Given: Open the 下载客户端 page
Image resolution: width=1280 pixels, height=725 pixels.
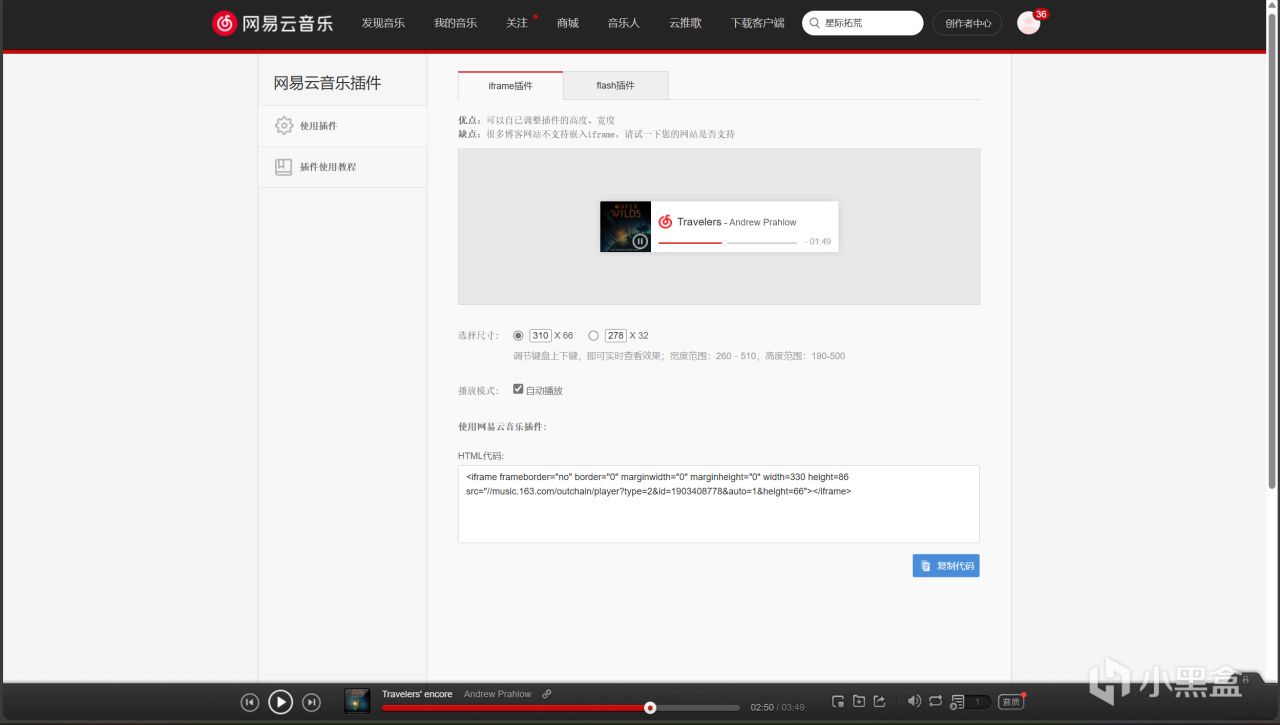Looking at the screenshot, I should pos(757,23).
